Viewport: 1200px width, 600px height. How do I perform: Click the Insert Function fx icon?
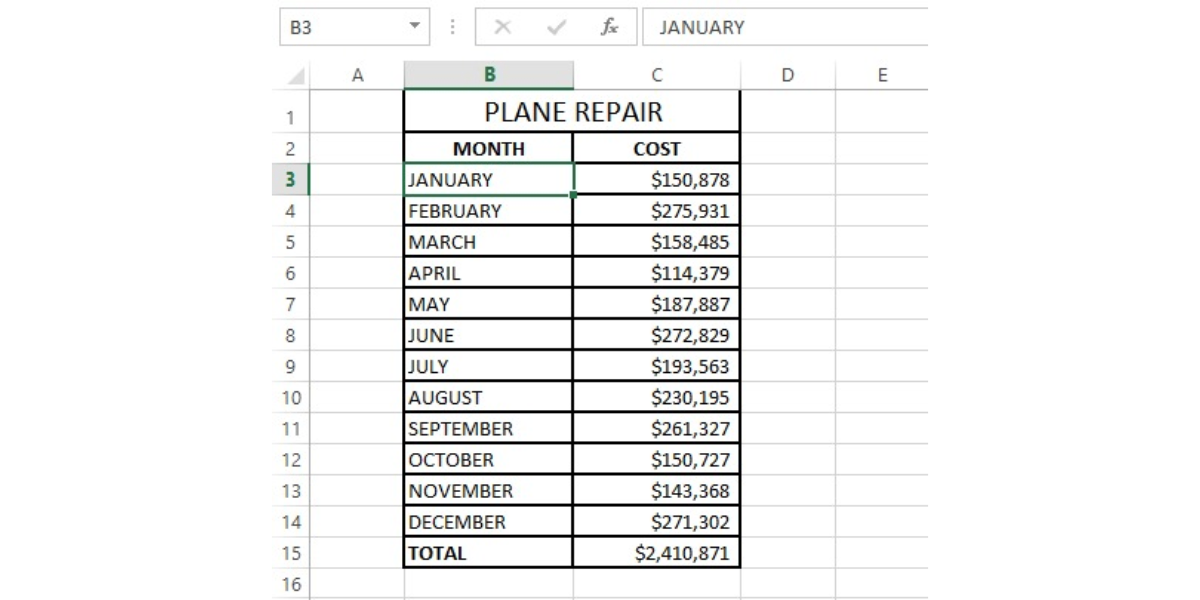[x=608, y=27]
